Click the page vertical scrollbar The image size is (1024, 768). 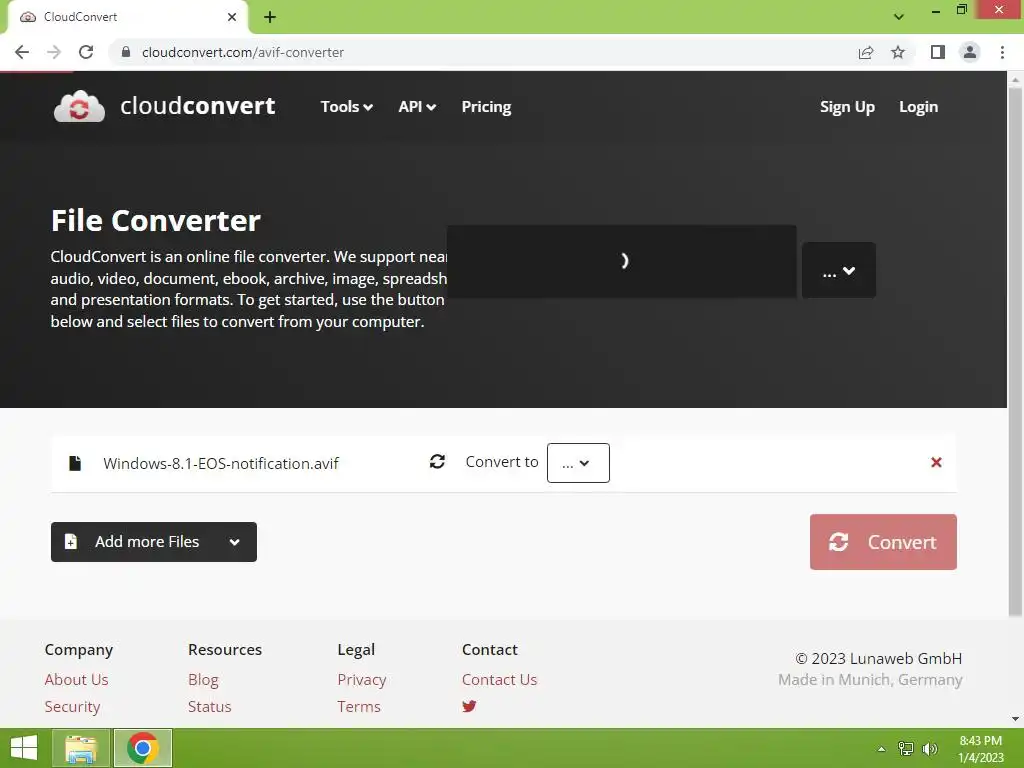click(x=1015, y=353)
